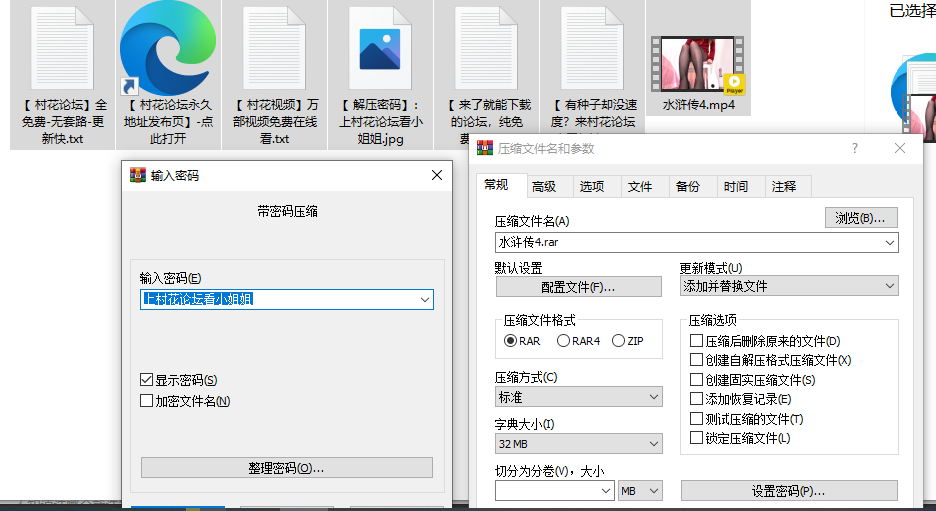
Task: Enable 测试压缩的文件 option
Action: pyautogui.click(x=696, y=418)
